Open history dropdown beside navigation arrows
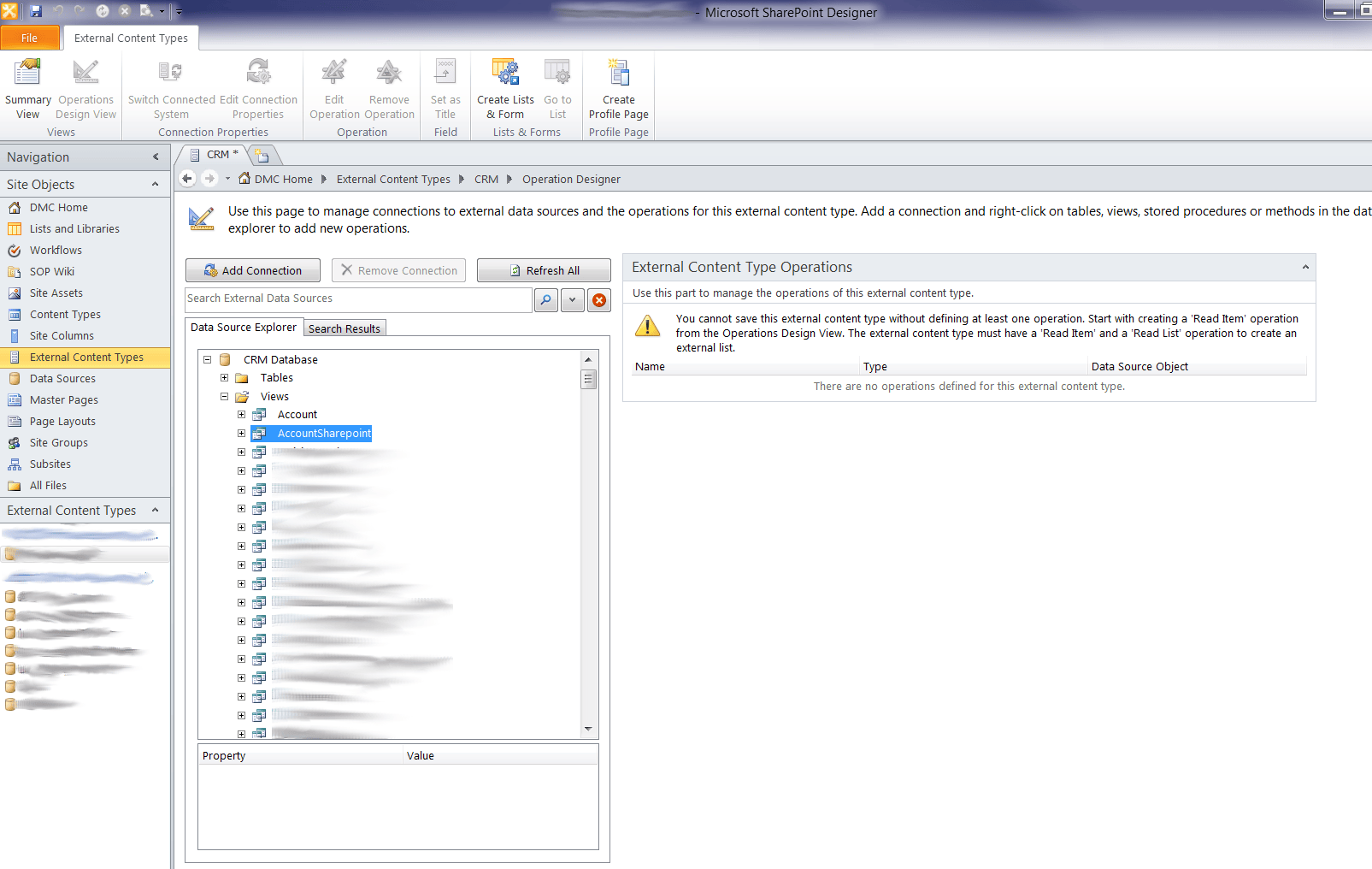The height and width of the screenshot is (869, 1372). [x=227, y=179]
